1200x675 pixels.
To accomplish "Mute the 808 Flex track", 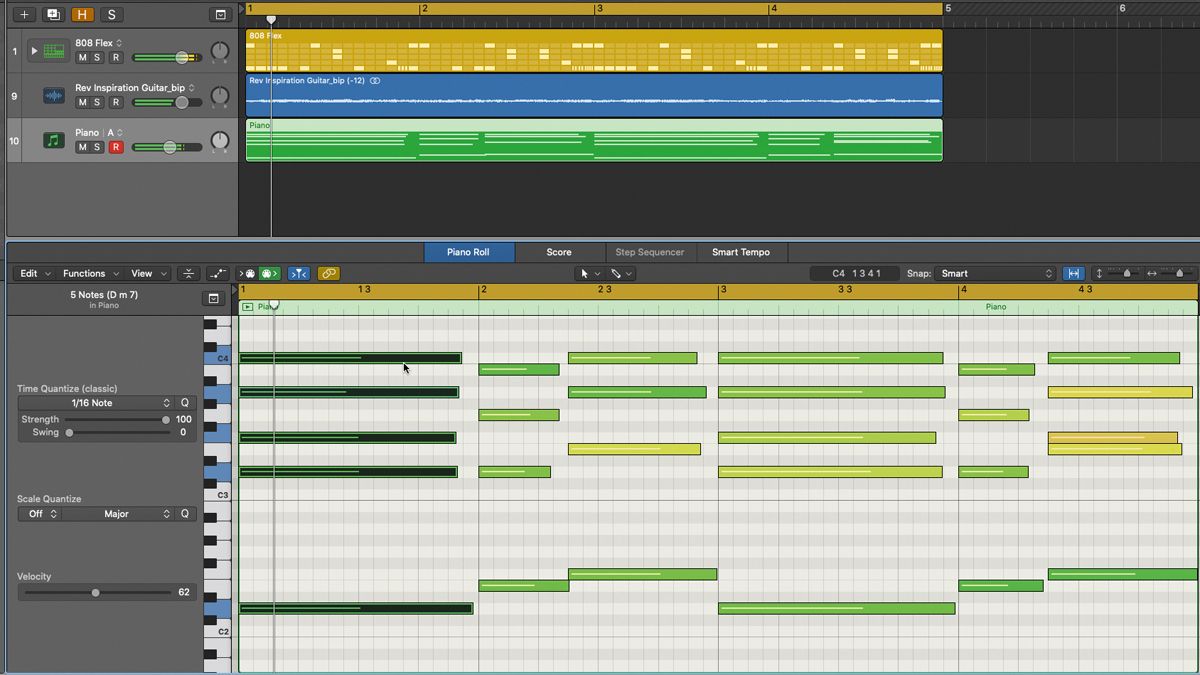I will point(83,57).
